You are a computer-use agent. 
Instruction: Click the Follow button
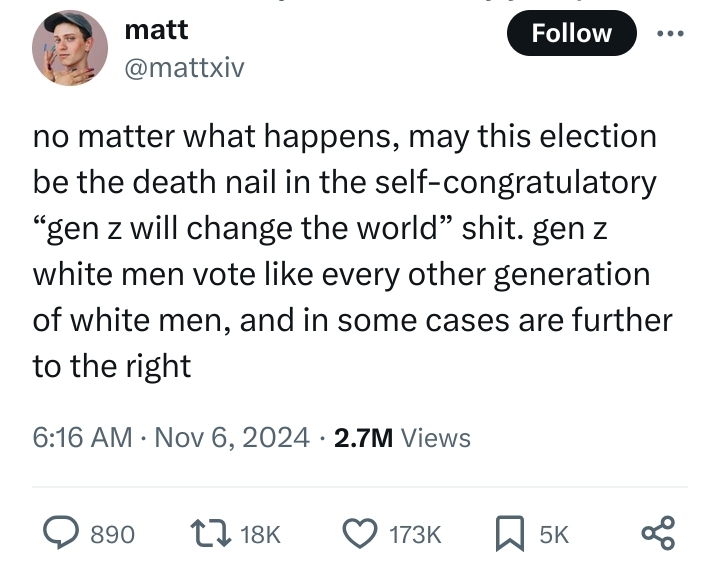(x=571, y=33)
